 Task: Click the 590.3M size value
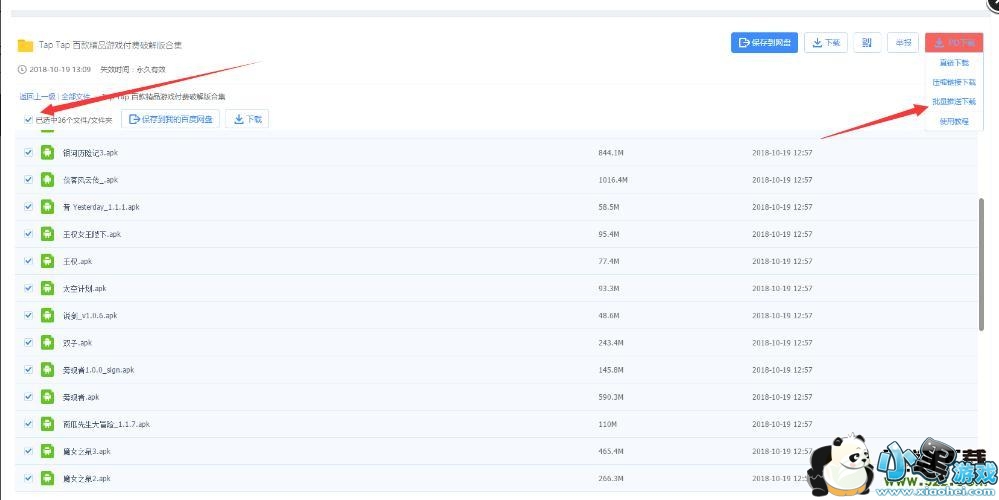coord(611,397)
